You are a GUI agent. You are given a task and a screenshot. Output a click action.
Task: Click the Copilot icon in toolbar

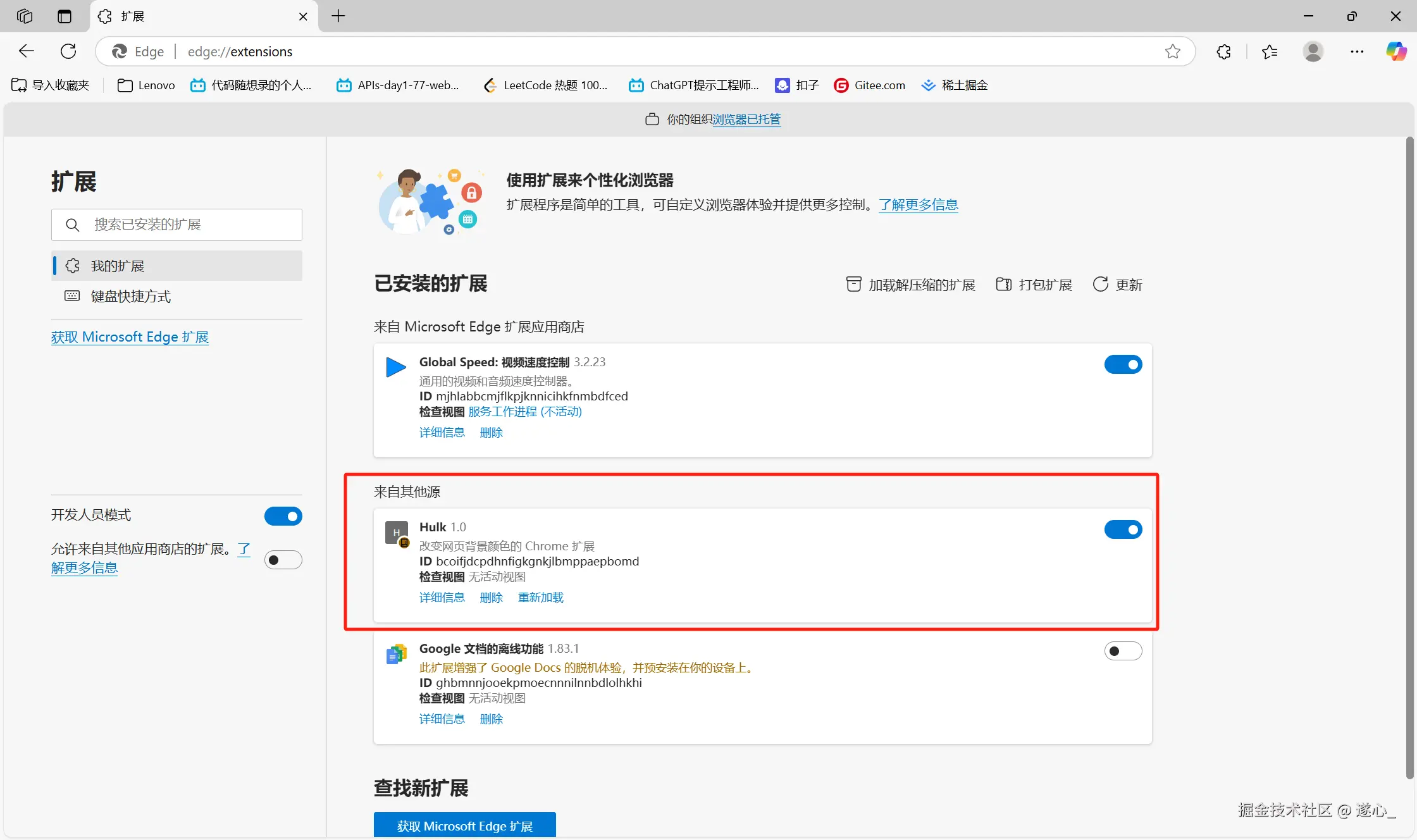1396,51
